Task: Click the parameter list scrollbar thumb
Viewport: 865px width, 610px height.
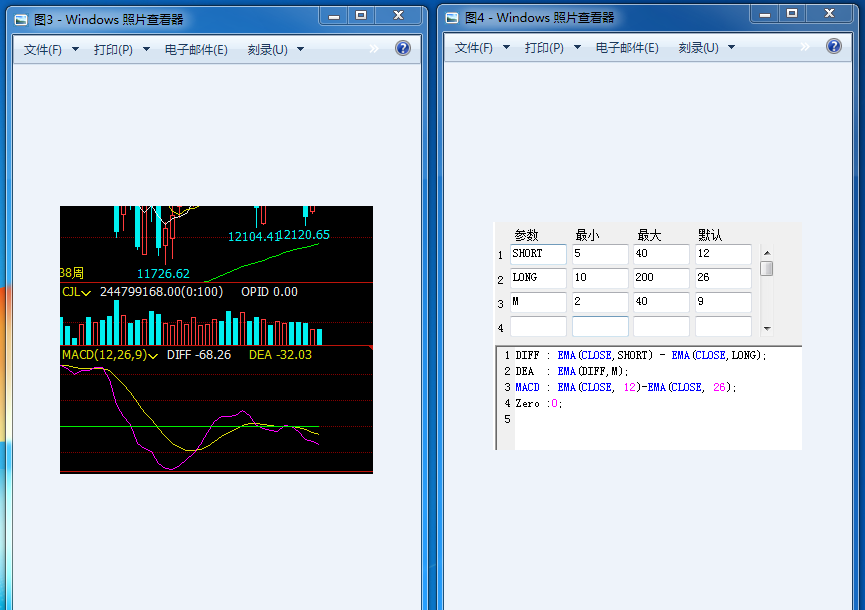Action: [x=767, y=268]
